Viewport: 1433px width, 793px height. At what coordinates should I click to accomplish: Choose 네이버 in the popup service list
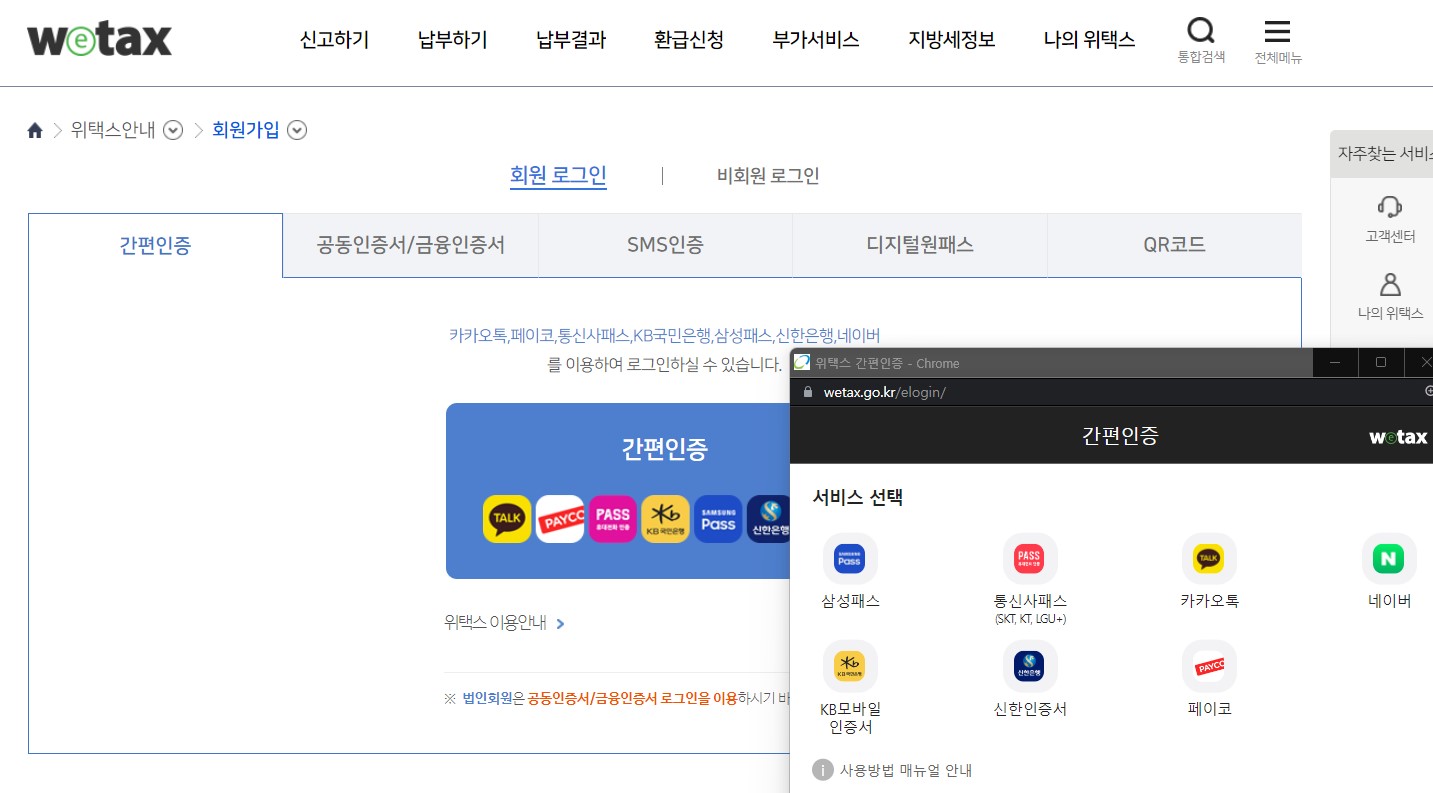[1389, 572]
